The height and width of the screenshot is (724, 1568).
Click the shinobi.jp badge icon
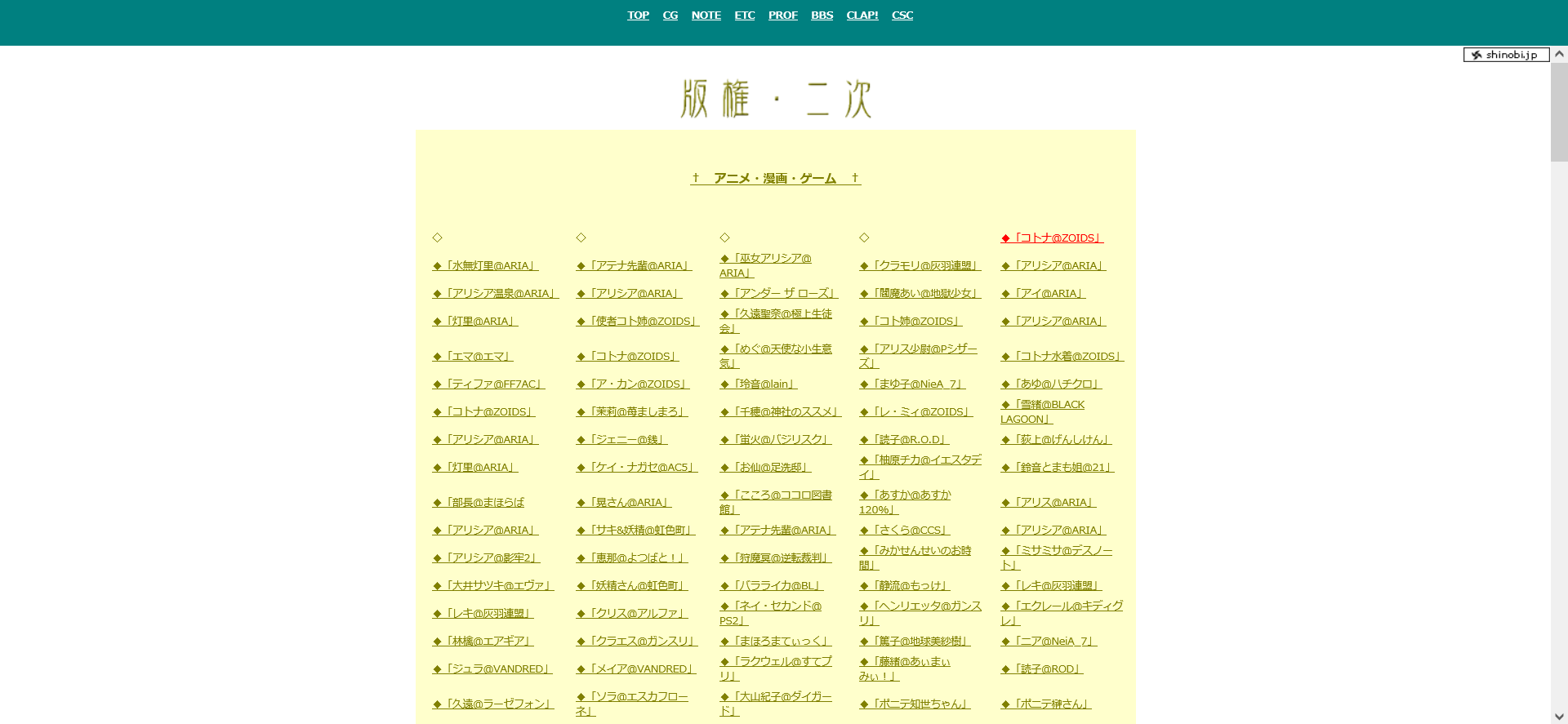click(1505, 55)
